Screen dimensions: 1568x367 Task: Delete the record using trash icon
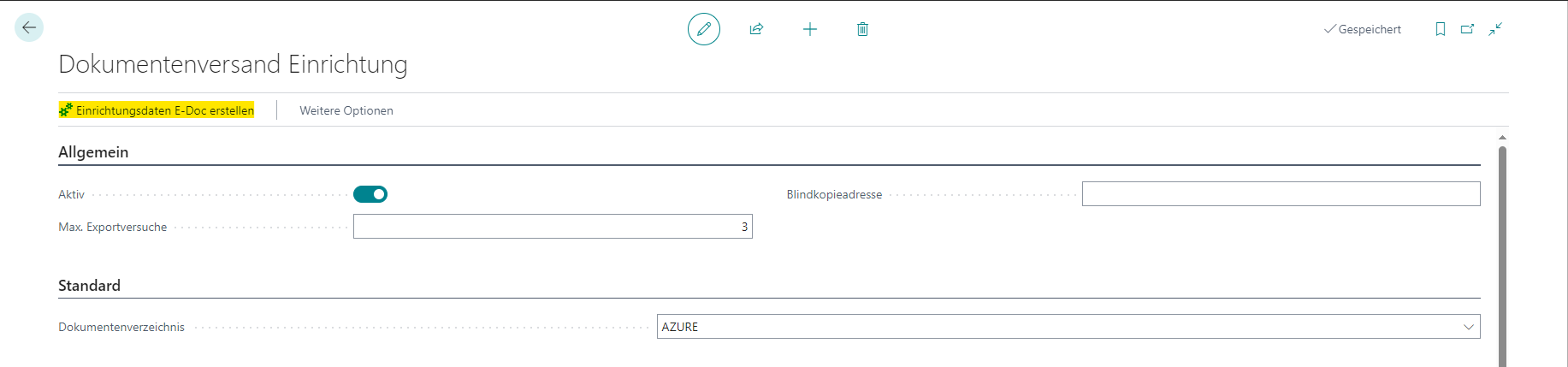[x=862, y=29]
